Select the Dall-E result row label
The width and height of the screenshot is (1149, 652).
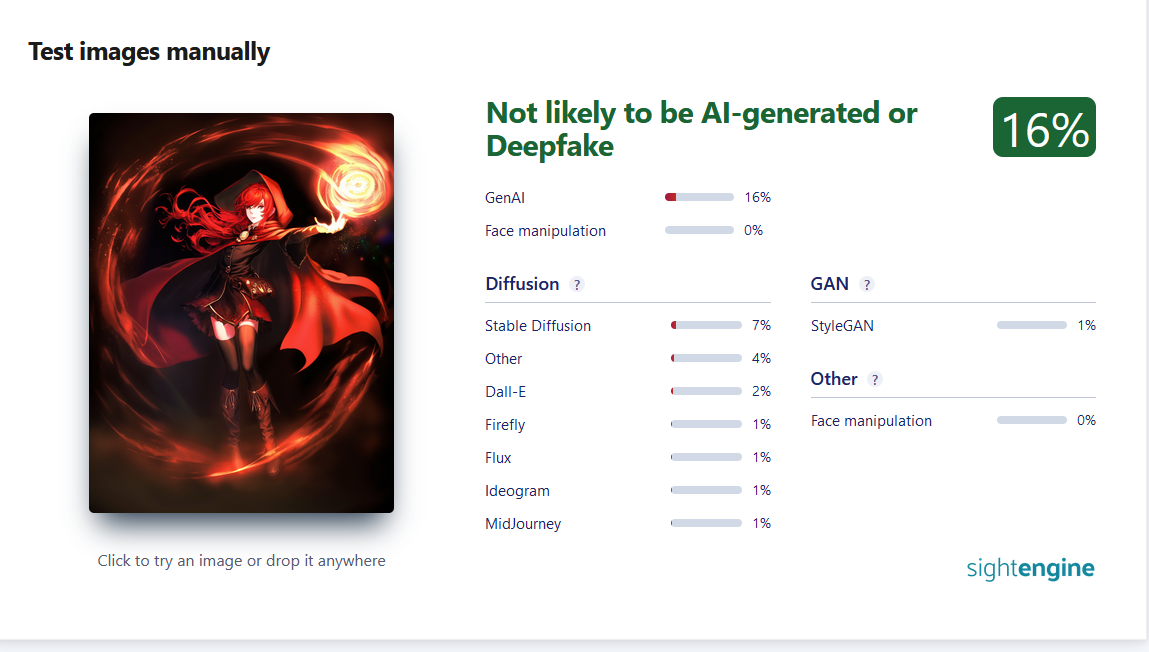(x=506, y=392)
